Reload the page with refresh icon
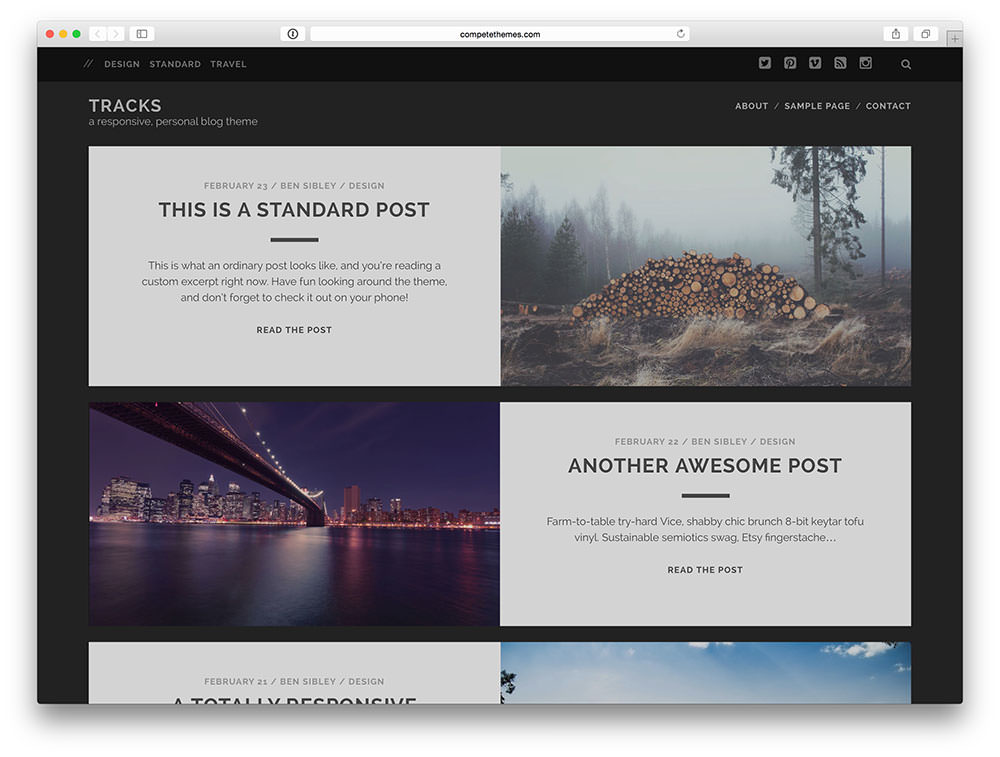Screen dimensions: 1000x757 click(x=680, y=34)
